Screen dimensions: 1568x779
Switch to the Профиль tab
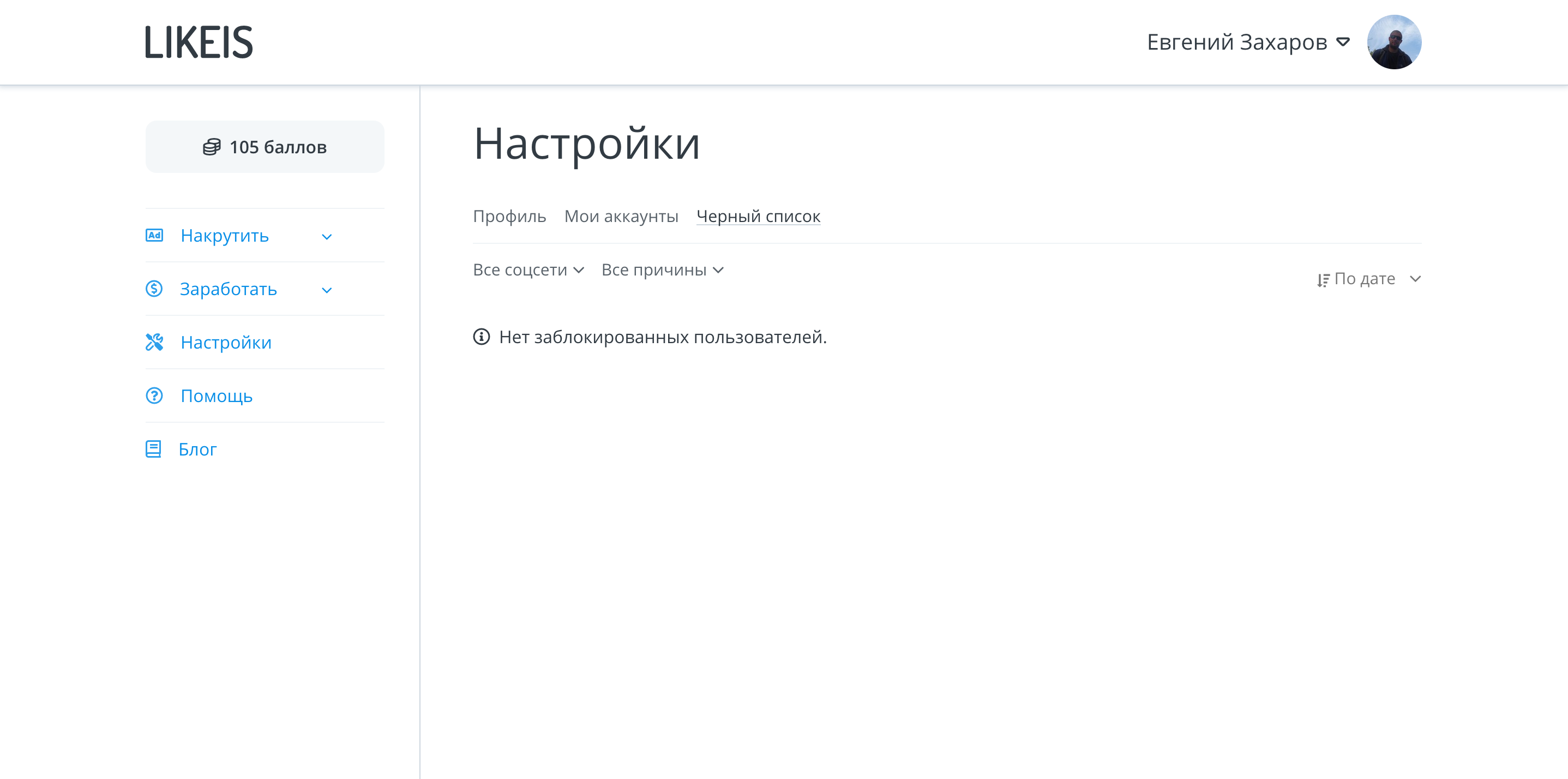509,216
